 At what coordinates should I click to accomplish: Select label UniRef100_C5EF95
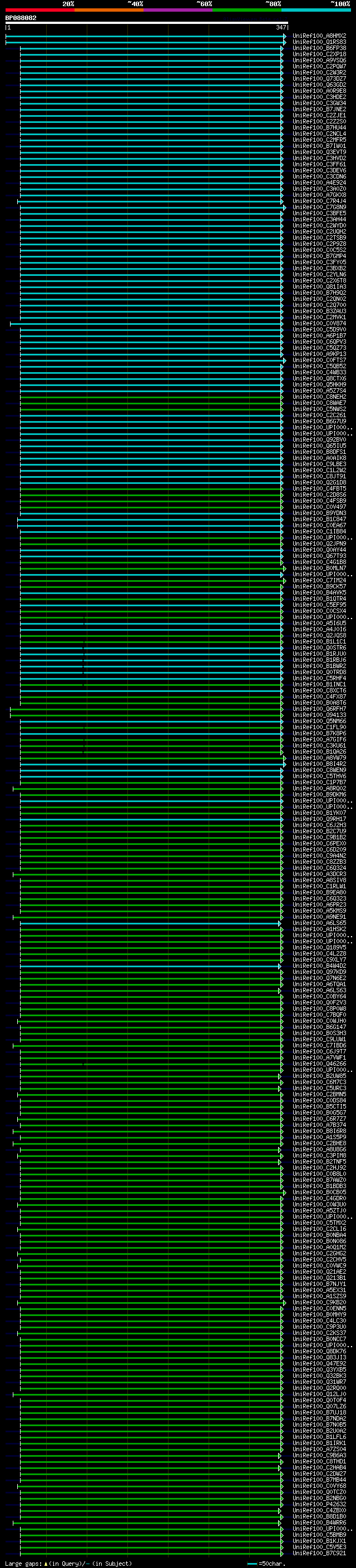(x=319, y=605)
